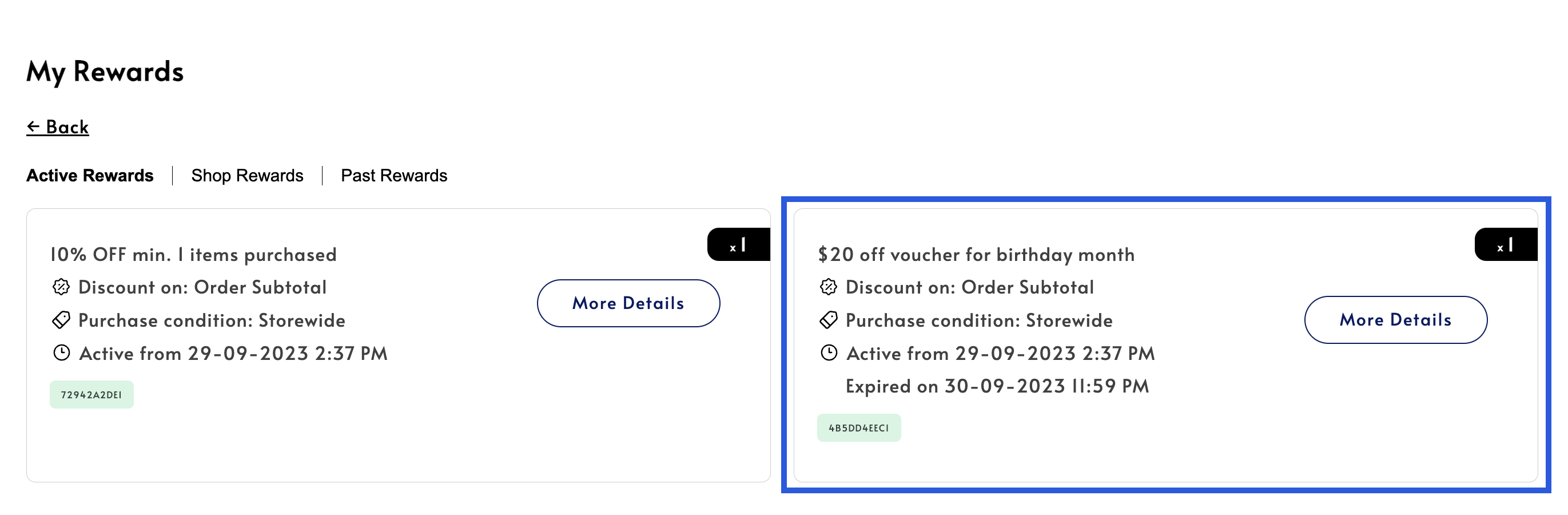The width and height of the screenshot is (1568, 515).
Task: Click voucher code 72942A2DEI
Action: click(91, 394)
